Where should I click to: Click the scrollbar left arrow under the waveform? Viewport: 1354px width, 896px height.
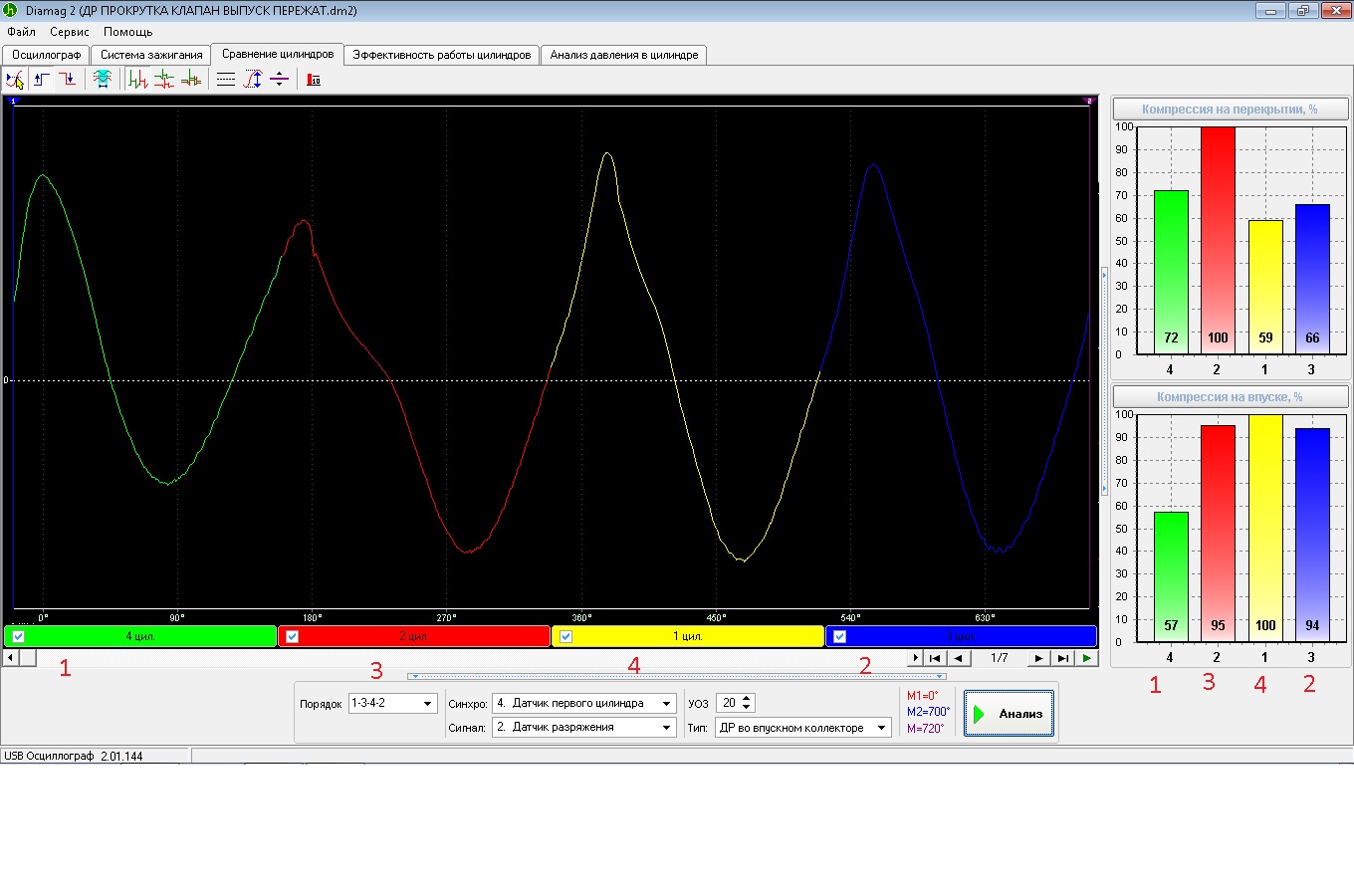[11, 658]
